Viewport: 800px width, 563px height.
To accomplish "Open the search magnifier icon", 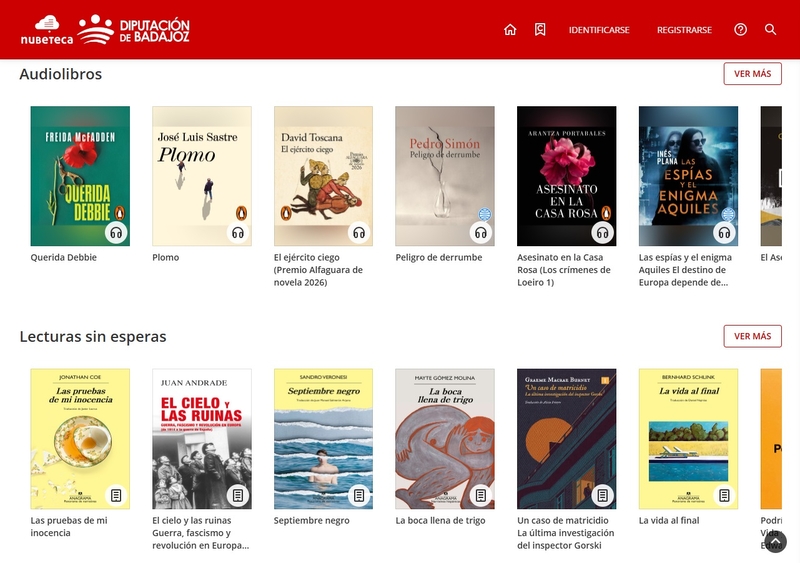I will pos(770,30).
